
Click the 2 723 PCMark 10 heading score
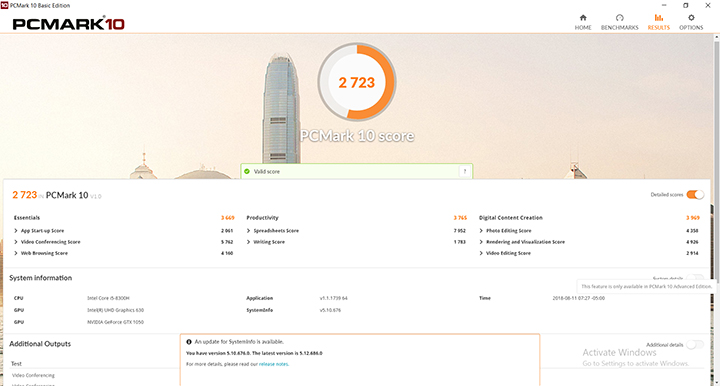pyautogui.click(x=24, y=195)
